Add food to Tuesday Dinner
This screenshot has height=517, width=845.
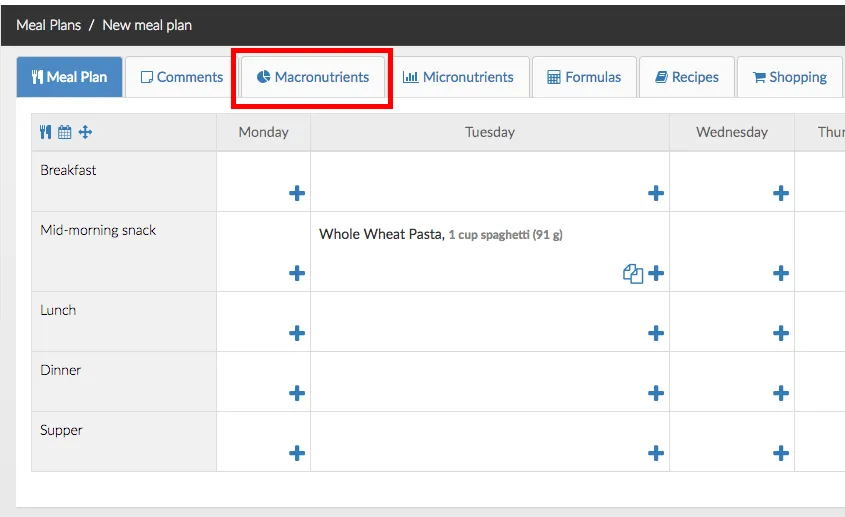pos(656,393)
